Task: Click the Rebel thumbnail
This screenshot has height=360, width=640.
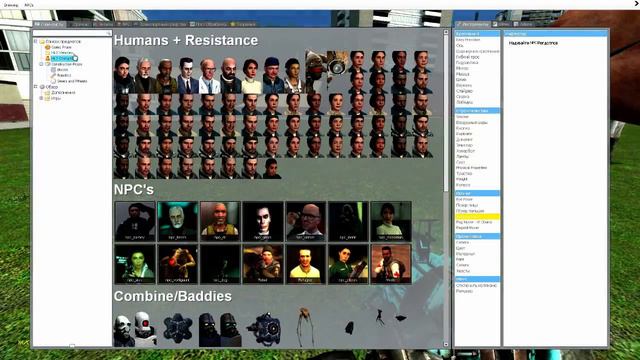Action: [263, 264]
